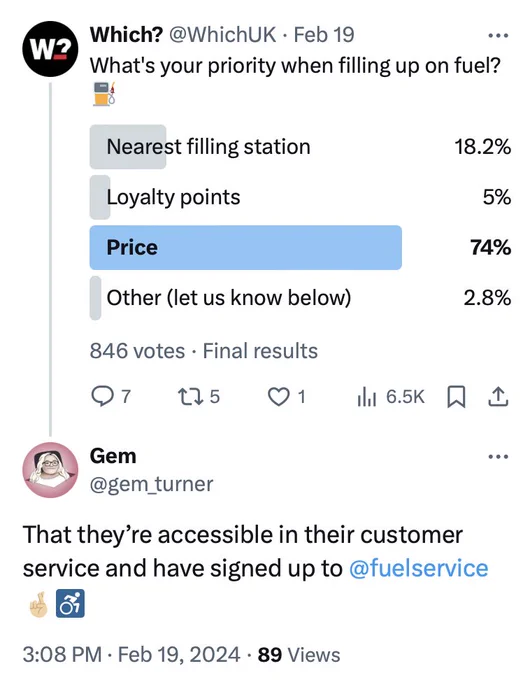This screenshot has width=530, height=680.
Task: Bookmark the Which? poll tweet
Action: (456, 397)
